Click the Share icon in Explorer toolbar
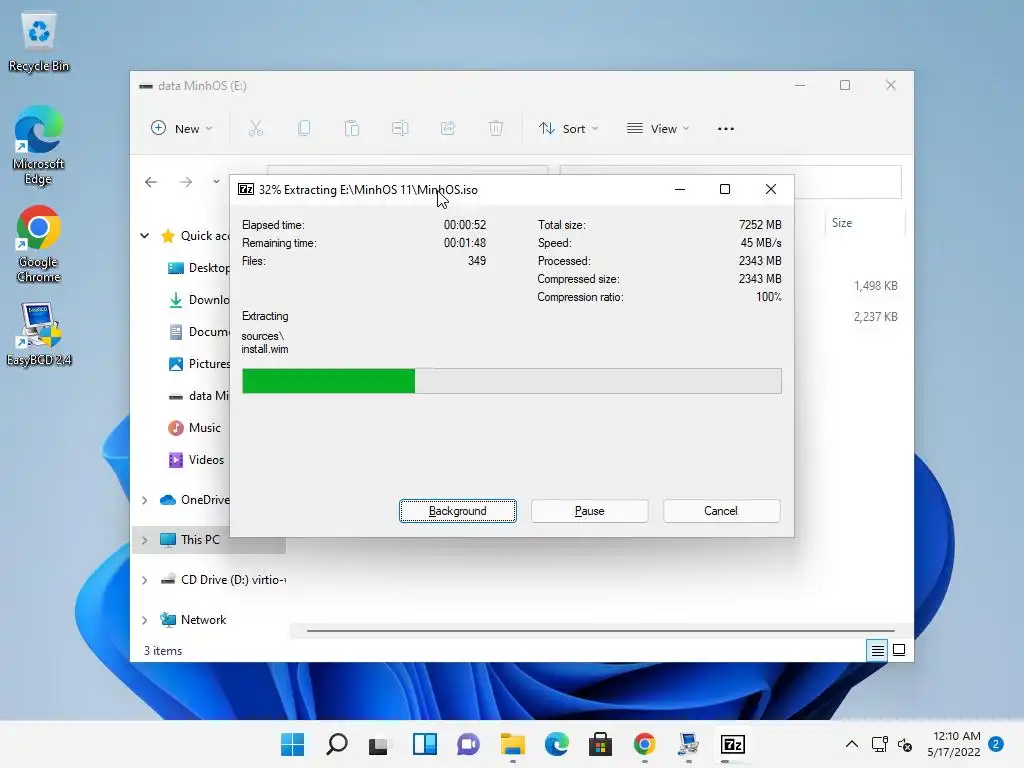 coord(448,129)
